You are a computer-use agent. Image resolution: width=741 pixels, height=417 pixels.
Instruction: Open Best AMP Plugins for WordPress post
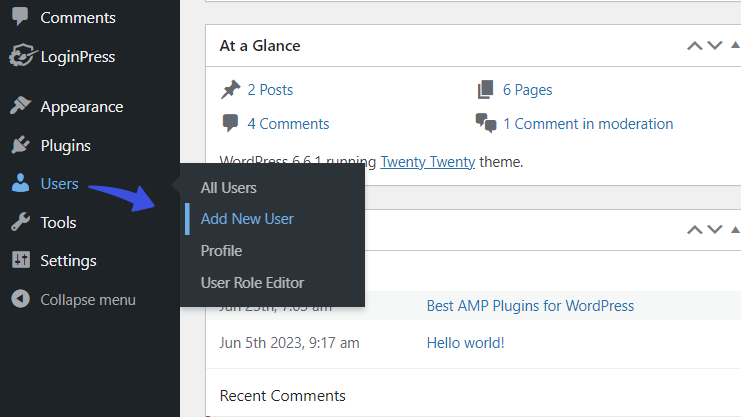[530, 306]
